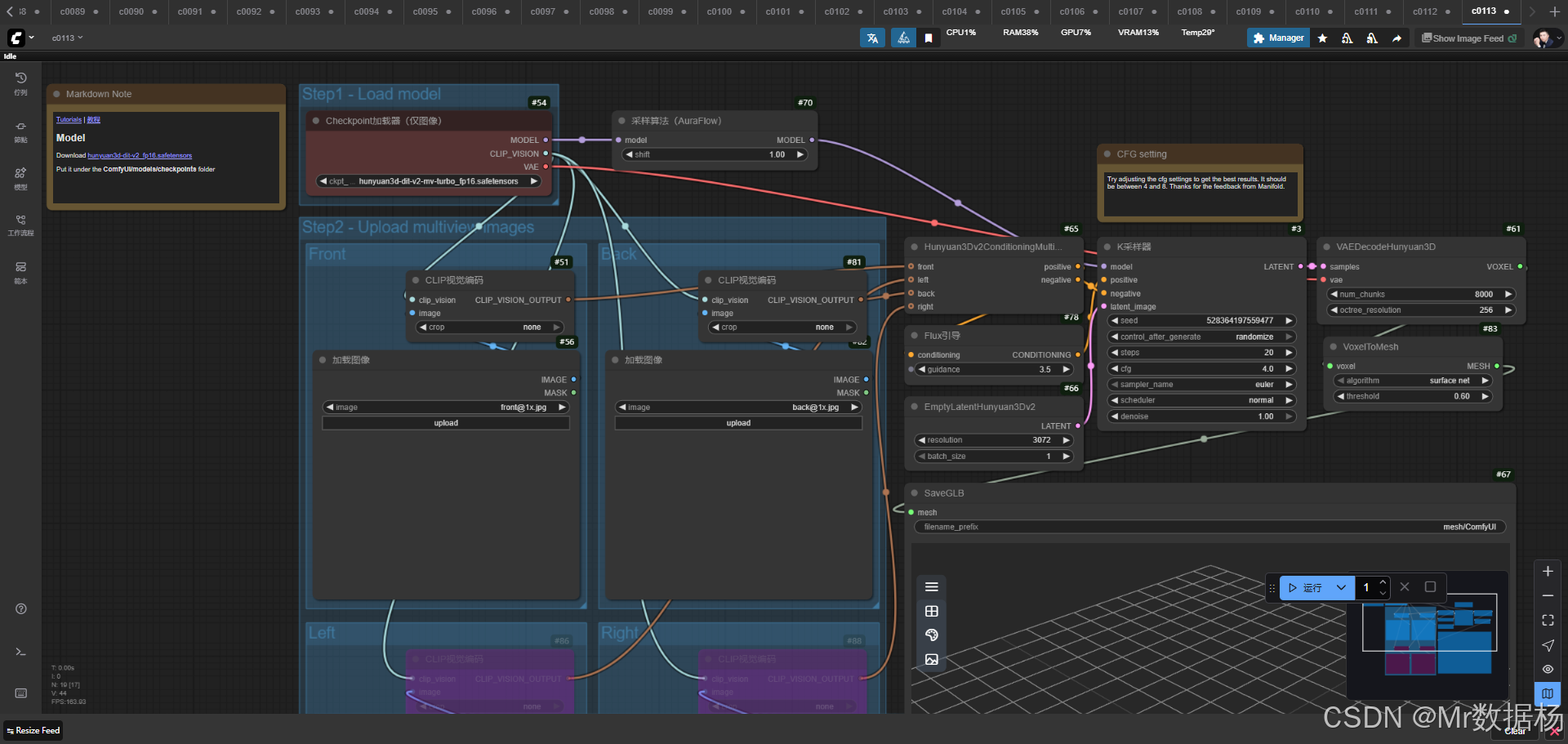
Task: Open the node library sidebar panel
Action: (20, 131)
